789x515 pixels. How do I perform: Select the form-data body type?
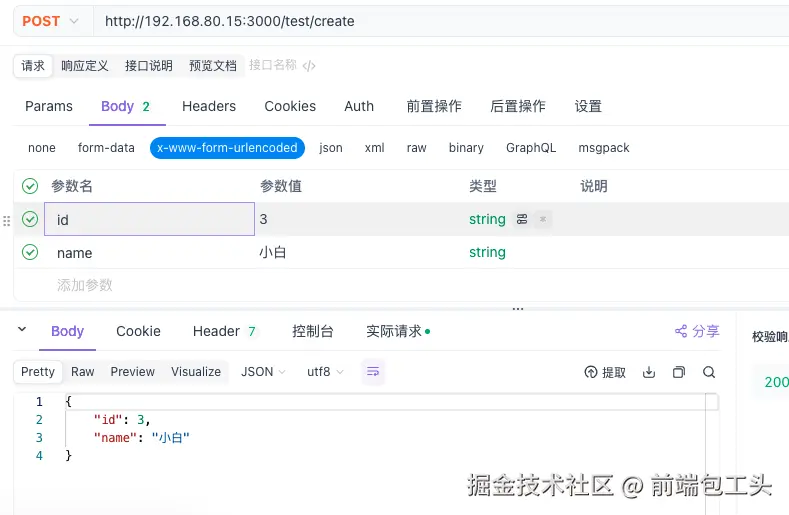[106, 148]
